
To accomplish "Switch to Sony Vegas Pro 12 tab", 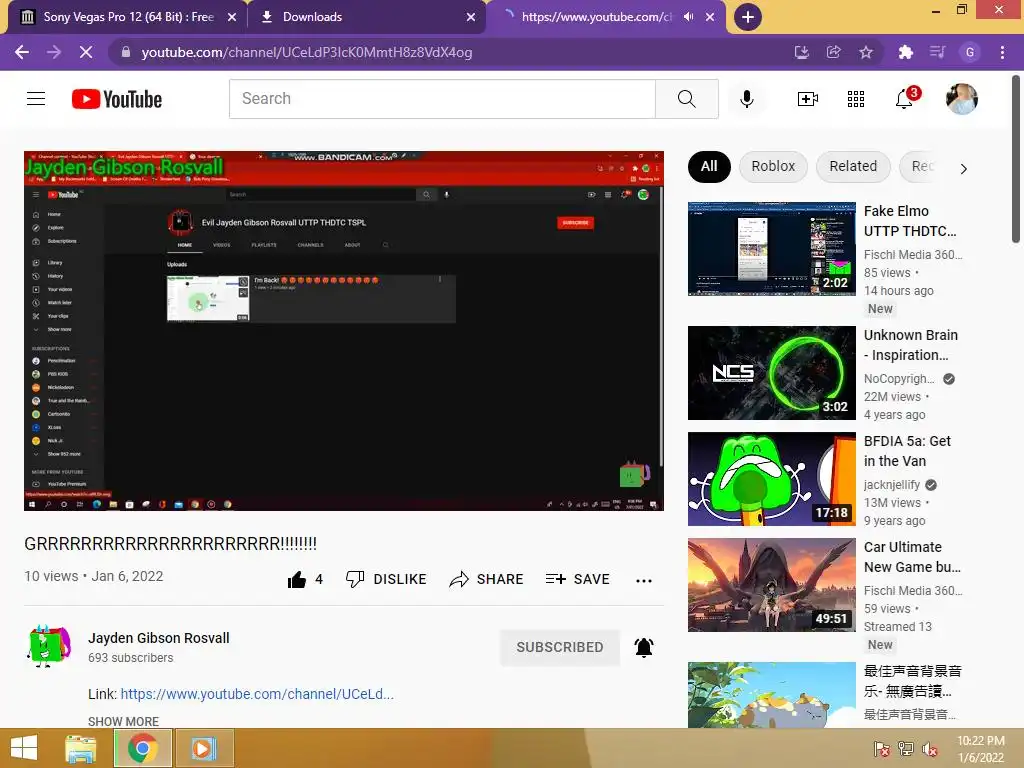I will 129,17.
